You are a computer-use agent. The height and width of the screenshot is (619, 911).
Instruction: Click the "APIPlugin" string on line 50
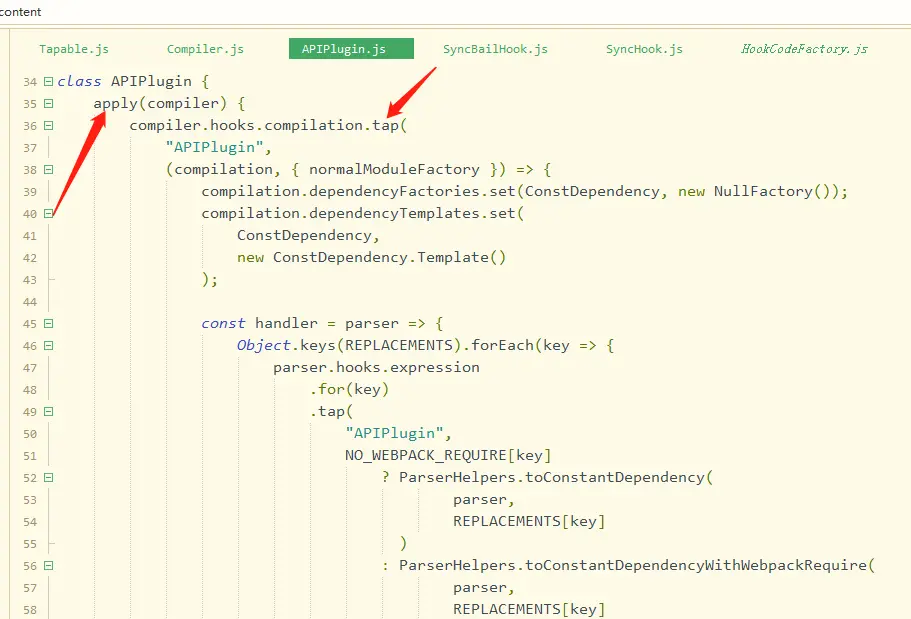click(x=394, y=434)
